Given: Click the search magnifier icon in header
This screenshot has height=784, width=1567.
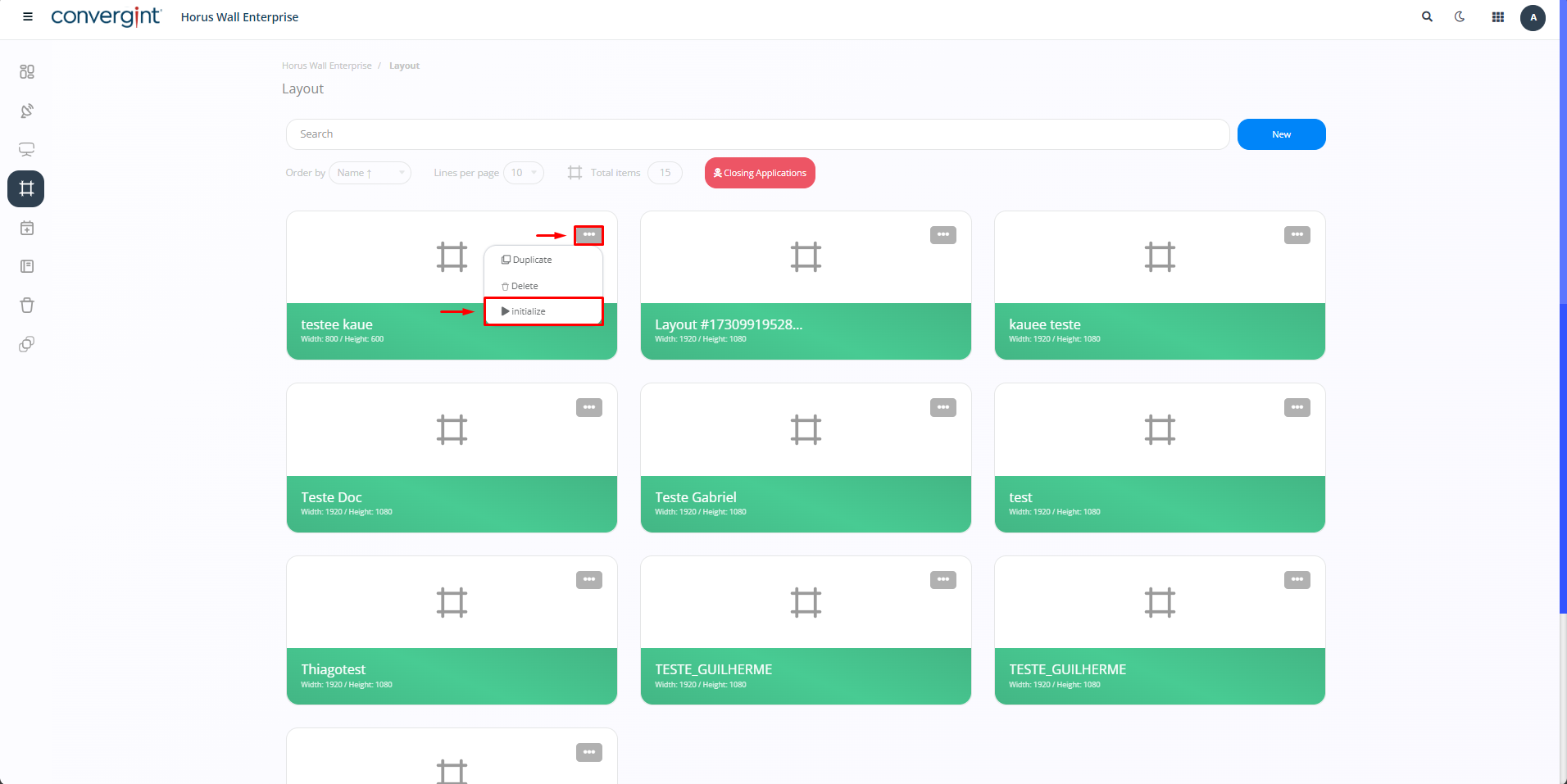Looking at the screenshot, I should [x=1427, y=16].
